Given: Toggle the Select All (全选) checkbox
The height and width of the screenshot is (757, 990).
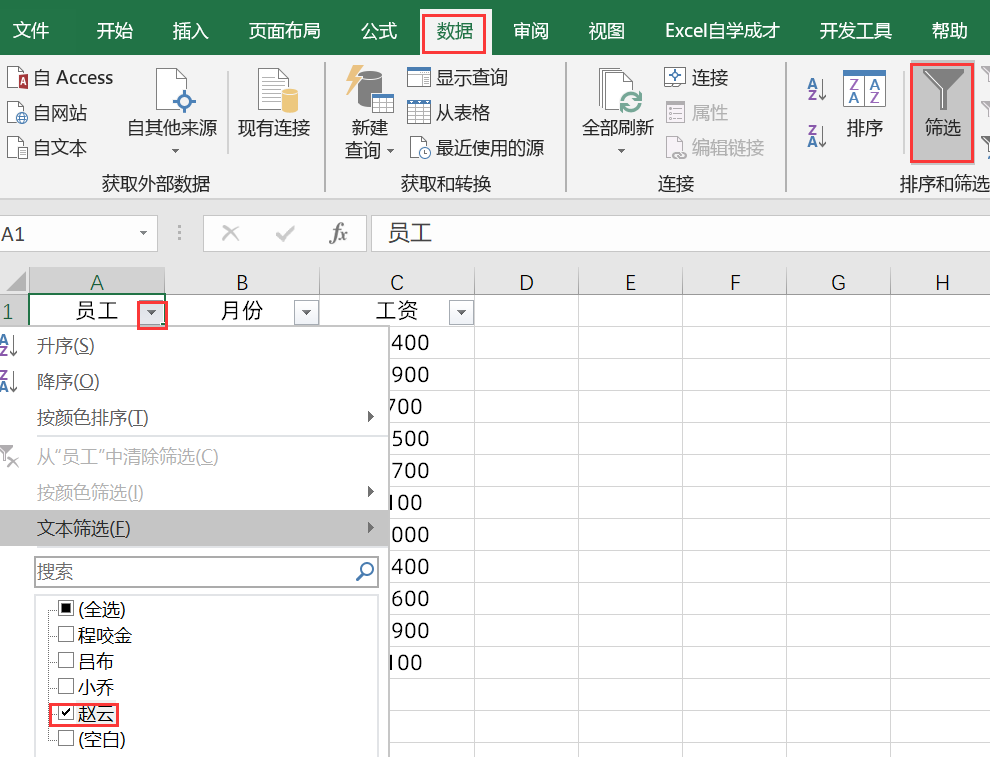Looking at the screenshot, I should [x=66, y=609].
